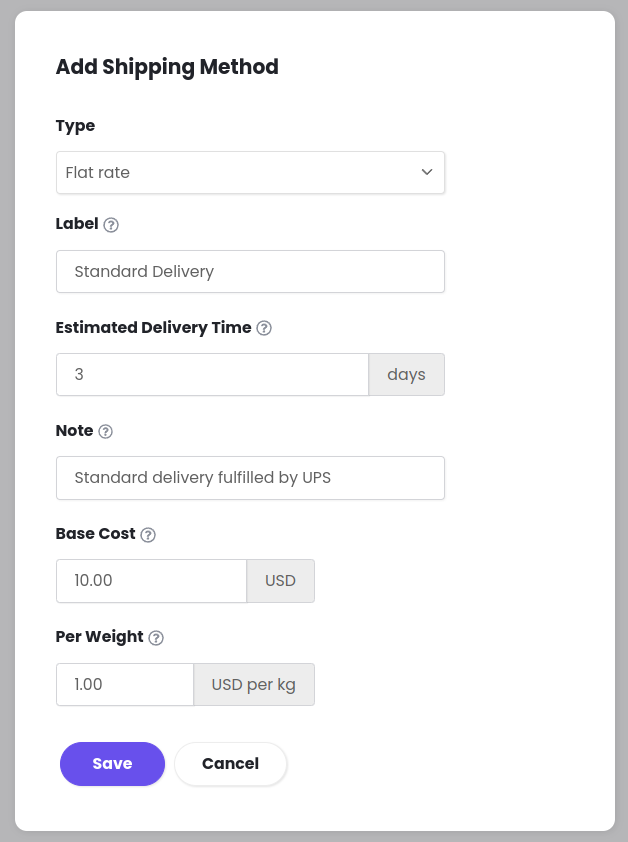Select the estimated delivery time input
Screen dimensions: 628x842
click(x=212, y=374)
